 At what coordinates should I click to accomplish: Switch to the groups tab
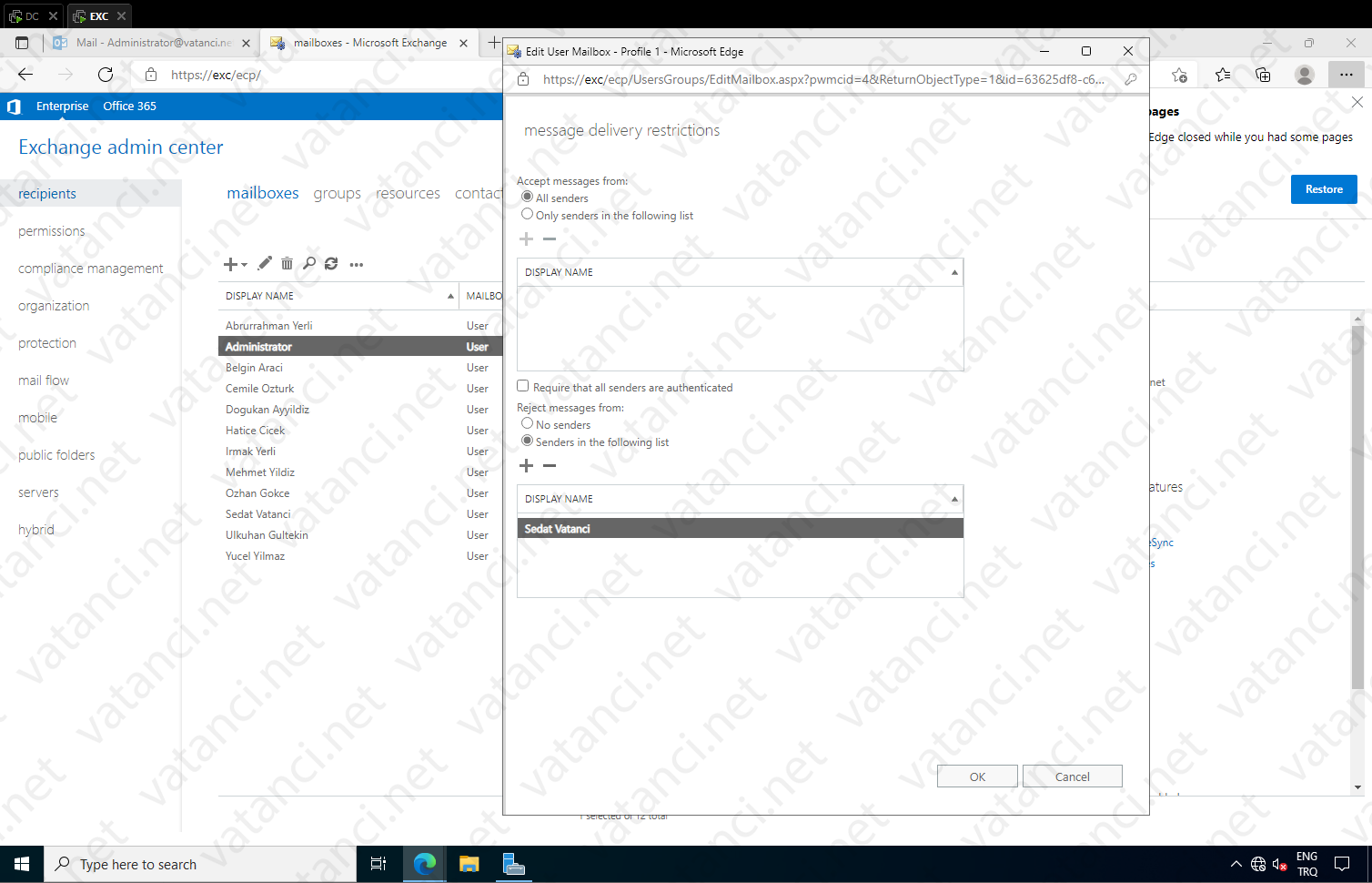[337, 193]
